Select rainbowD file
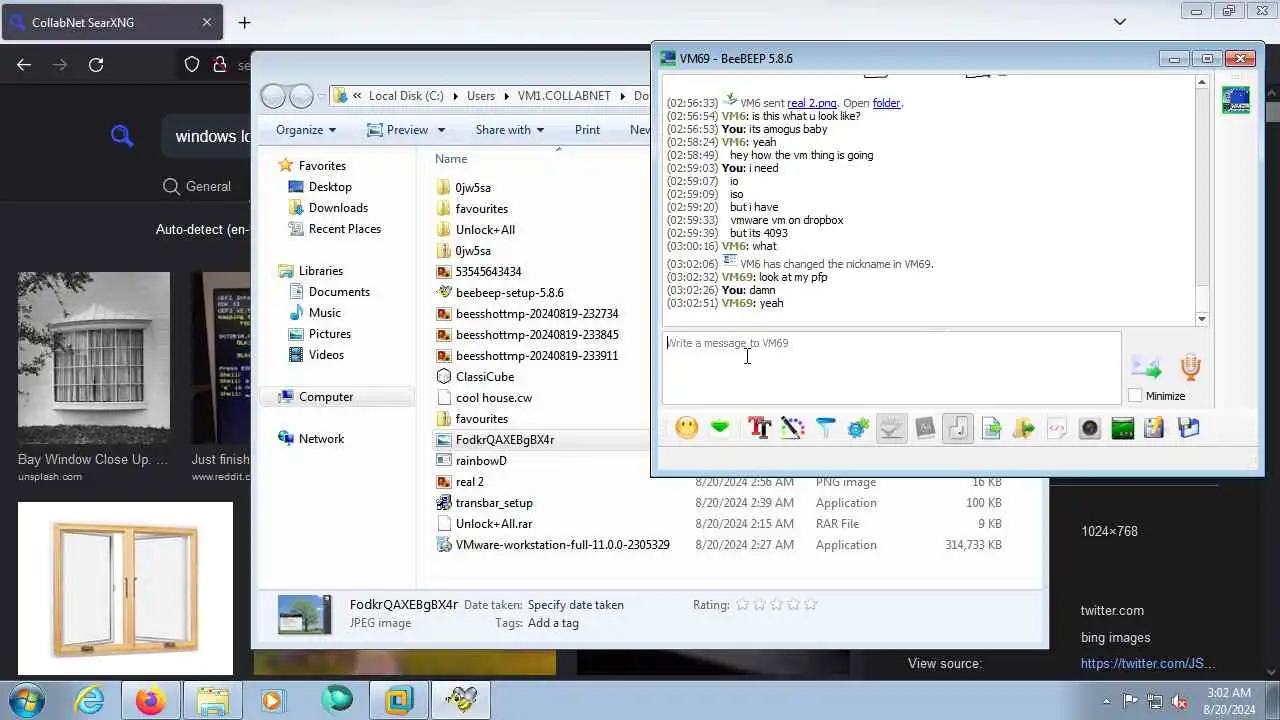This screenshot has width=1280, height=720. [481, 461]
